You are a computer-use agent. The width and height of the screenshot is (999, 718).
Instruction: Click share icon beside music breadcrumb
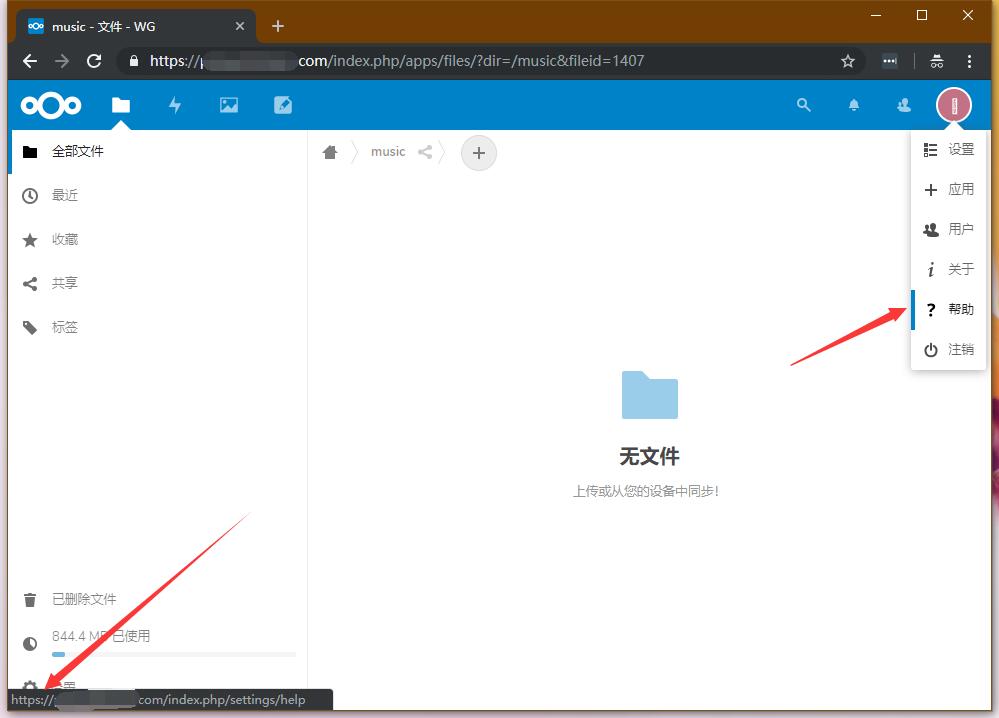425,152
